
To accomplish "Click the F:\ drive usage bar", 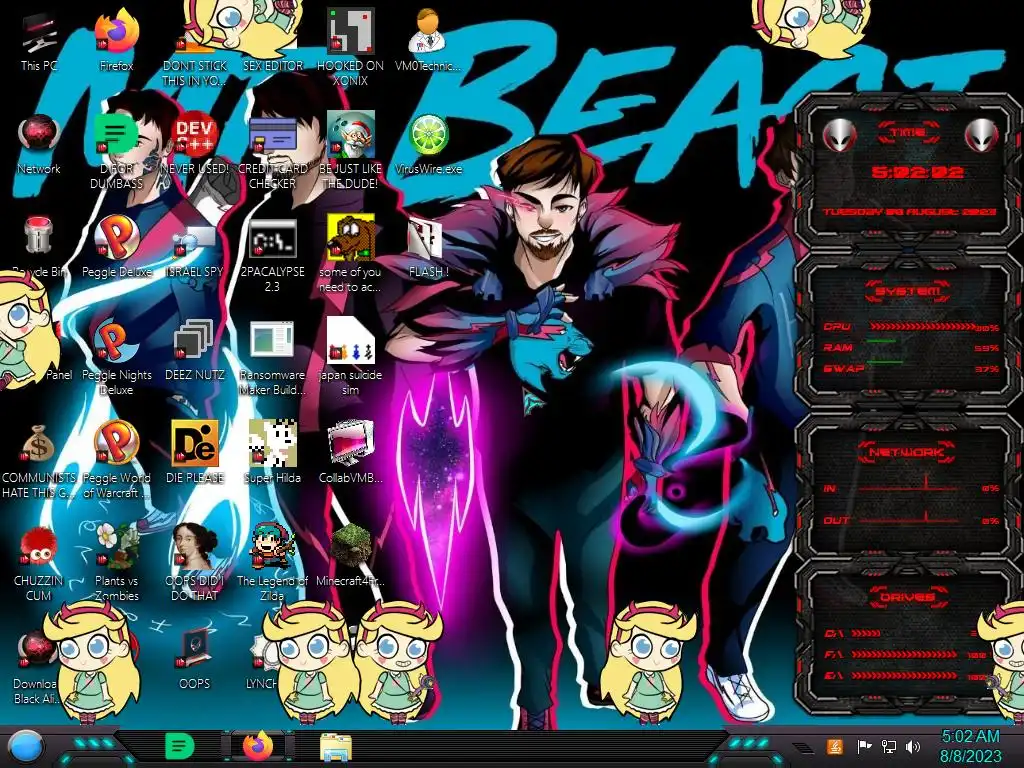I will coord(904,654).
